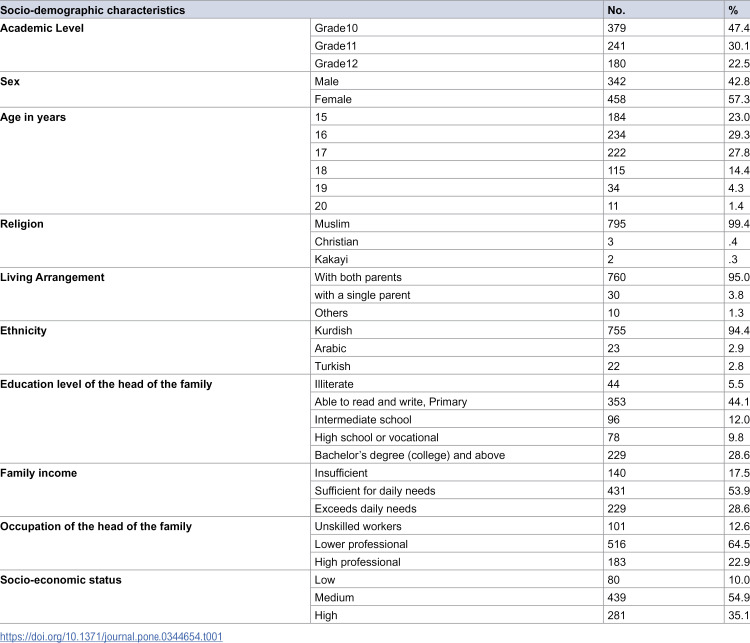The height and width of the screenshot is (643, 750).
Task: Click the 'Grade10' cell
Action: tap(336, 28)
